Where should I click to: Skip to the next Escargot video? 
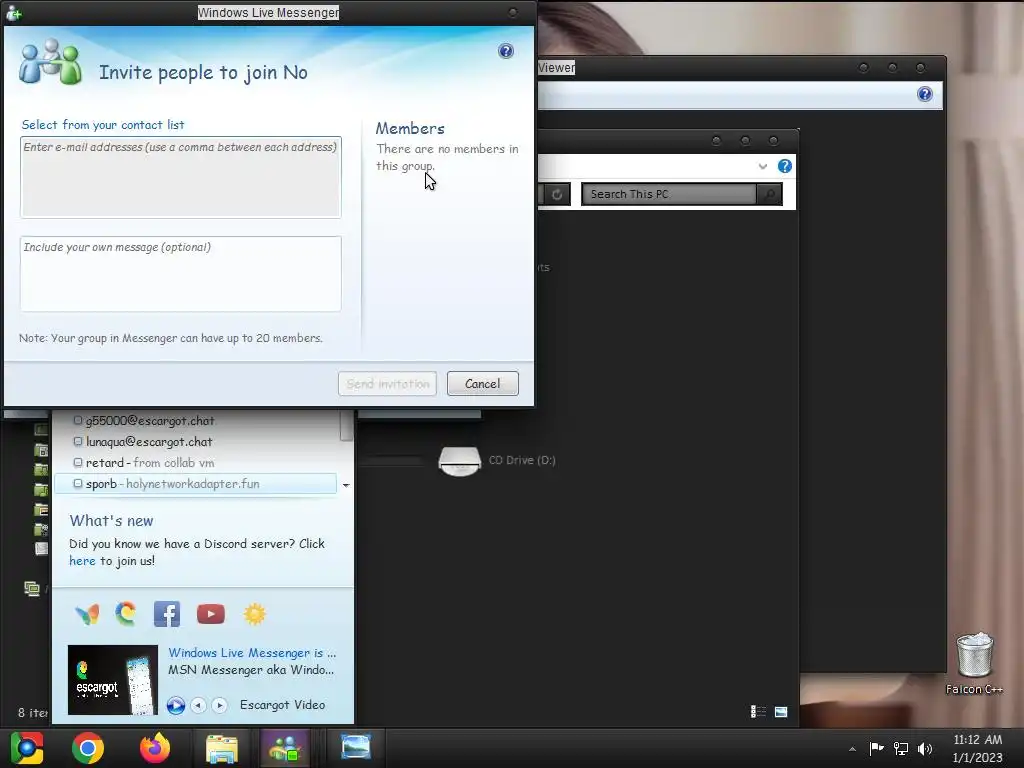tap(219, 705)
